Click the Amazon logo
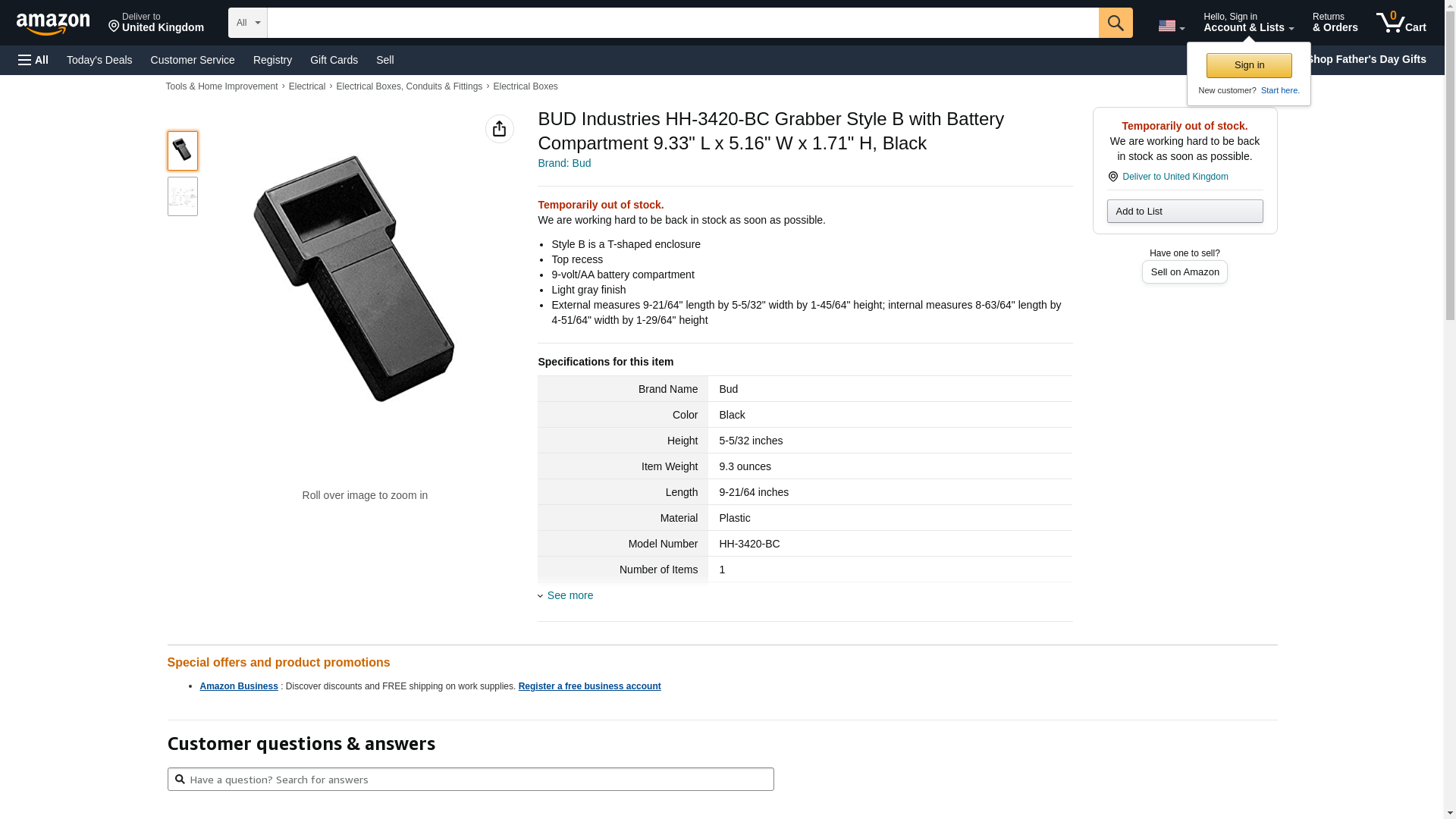The image size is (1456, 819). [x=53, y=24]
